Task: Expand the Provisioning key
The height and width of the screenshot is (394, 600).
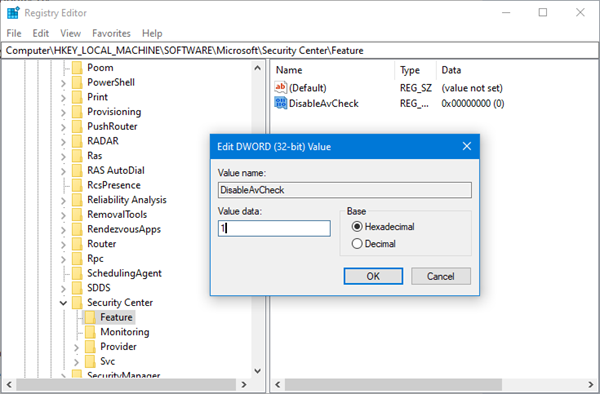Action: [x=64, y=112]
